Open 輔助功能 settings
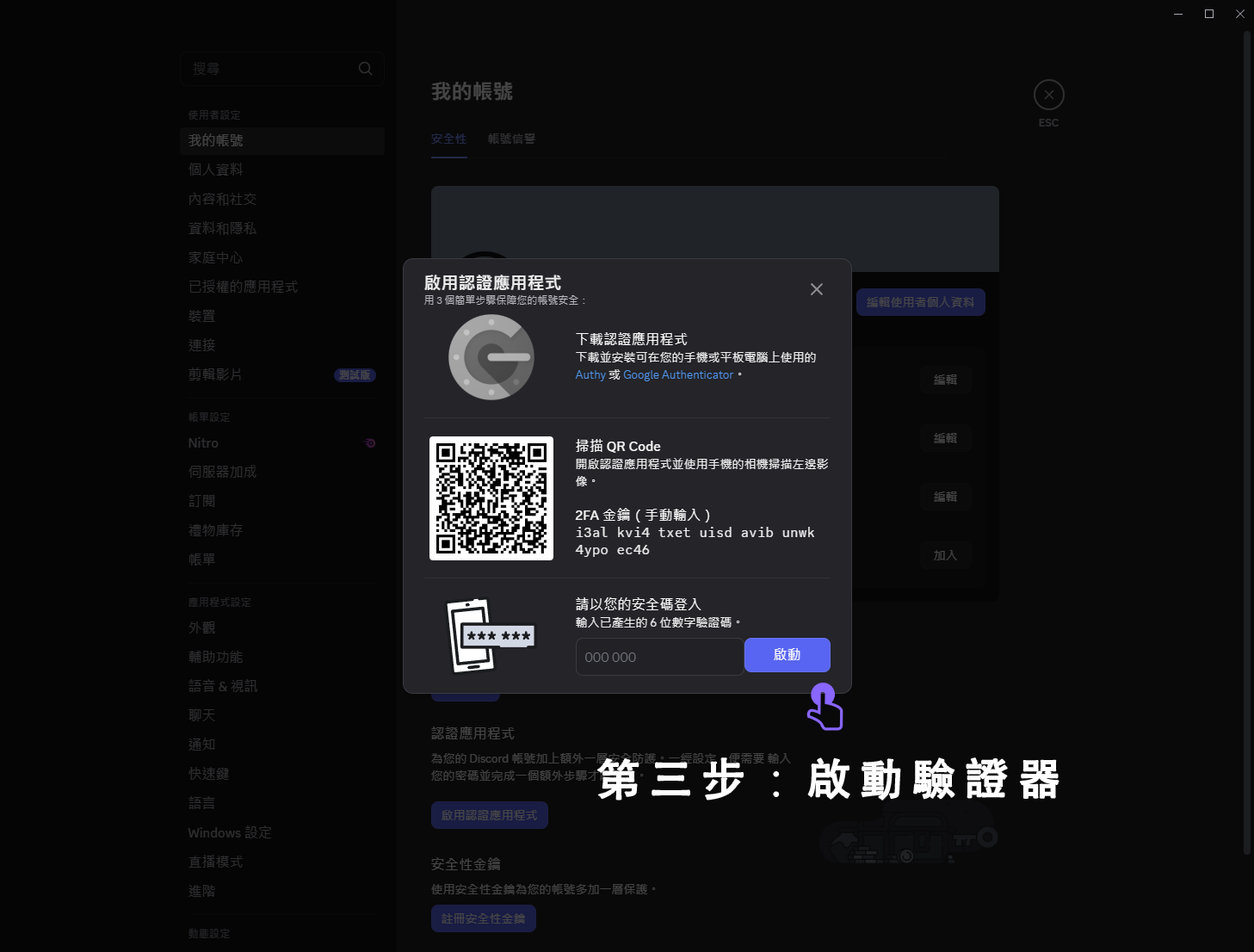1254x952 pixels. [x=282, y=657]
